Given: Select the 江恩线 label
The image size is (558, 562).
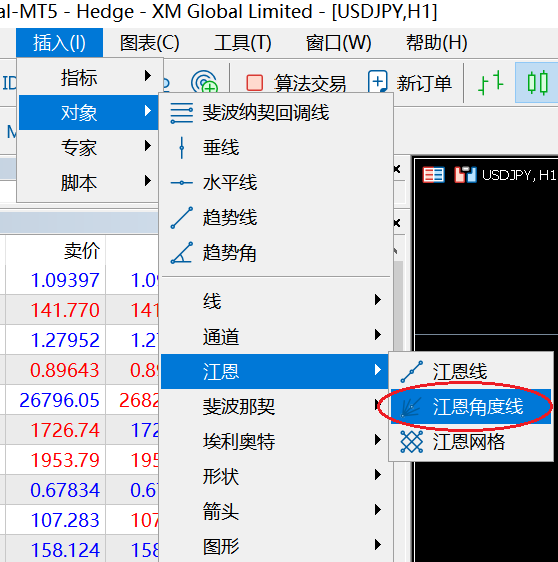Looking at the screenshot, I should point(460,371).
